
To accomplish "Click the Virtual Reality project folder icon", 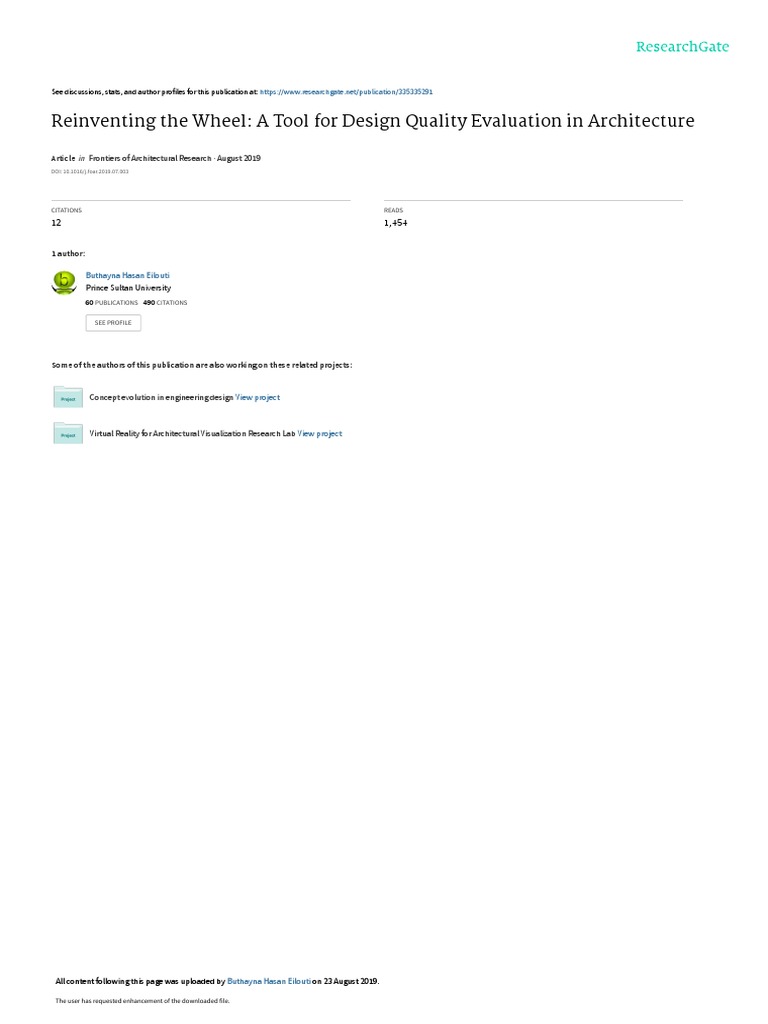I will 68,433.
